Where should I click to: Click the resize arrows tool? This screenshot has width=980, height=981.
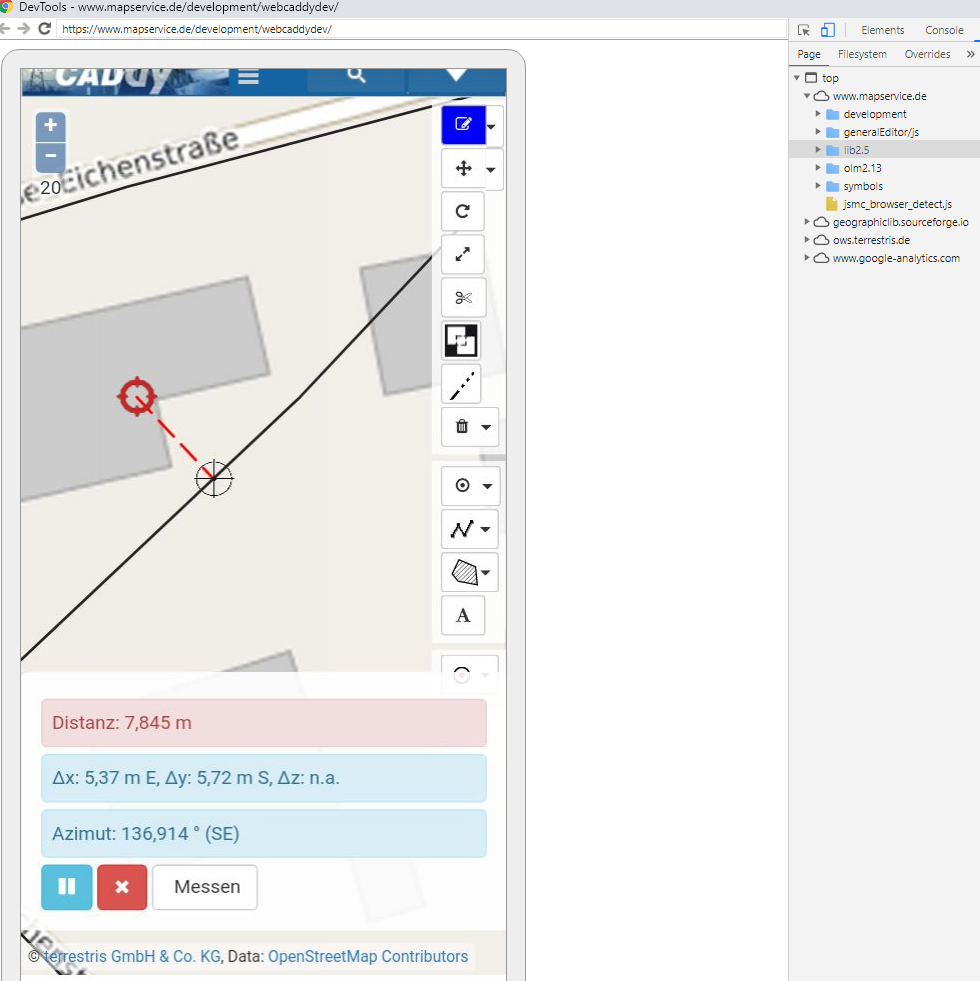[x=463, y=255]
